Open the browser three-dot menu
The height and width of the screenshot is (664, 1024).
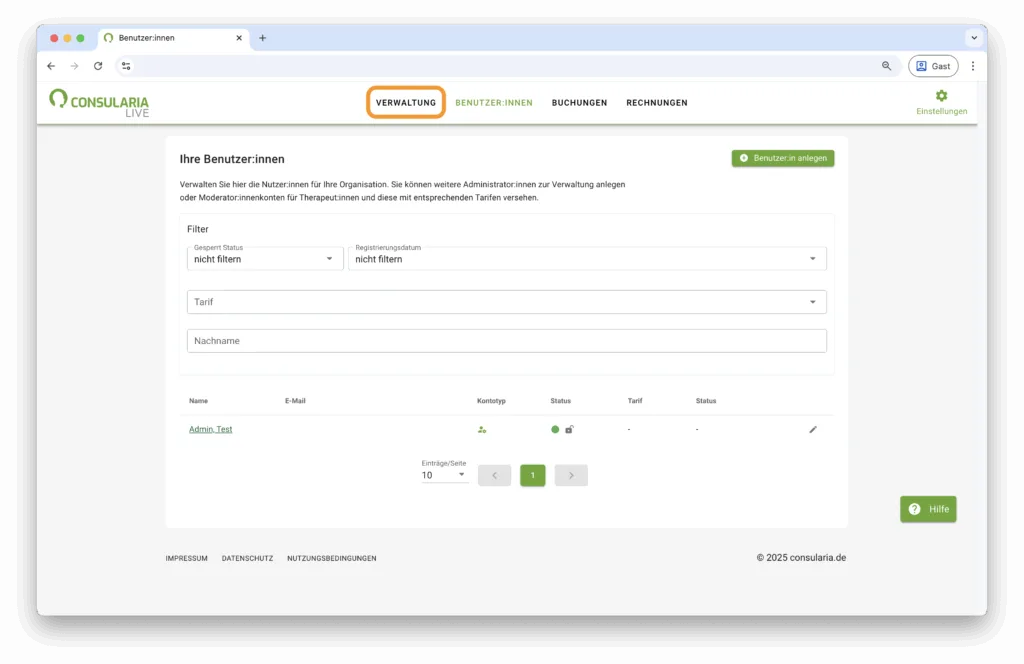tap(973, 66)
